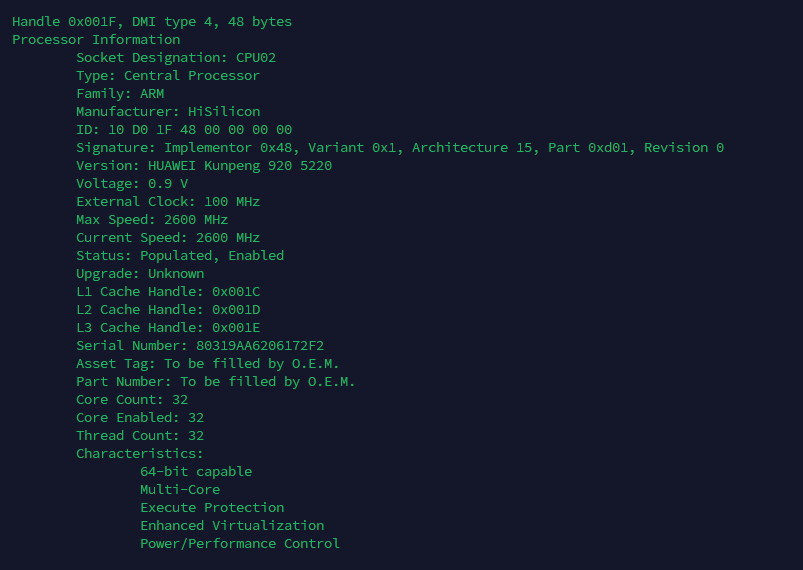
Task: Click the Power/Performance Control characteristic
Action: pos(240,543)
